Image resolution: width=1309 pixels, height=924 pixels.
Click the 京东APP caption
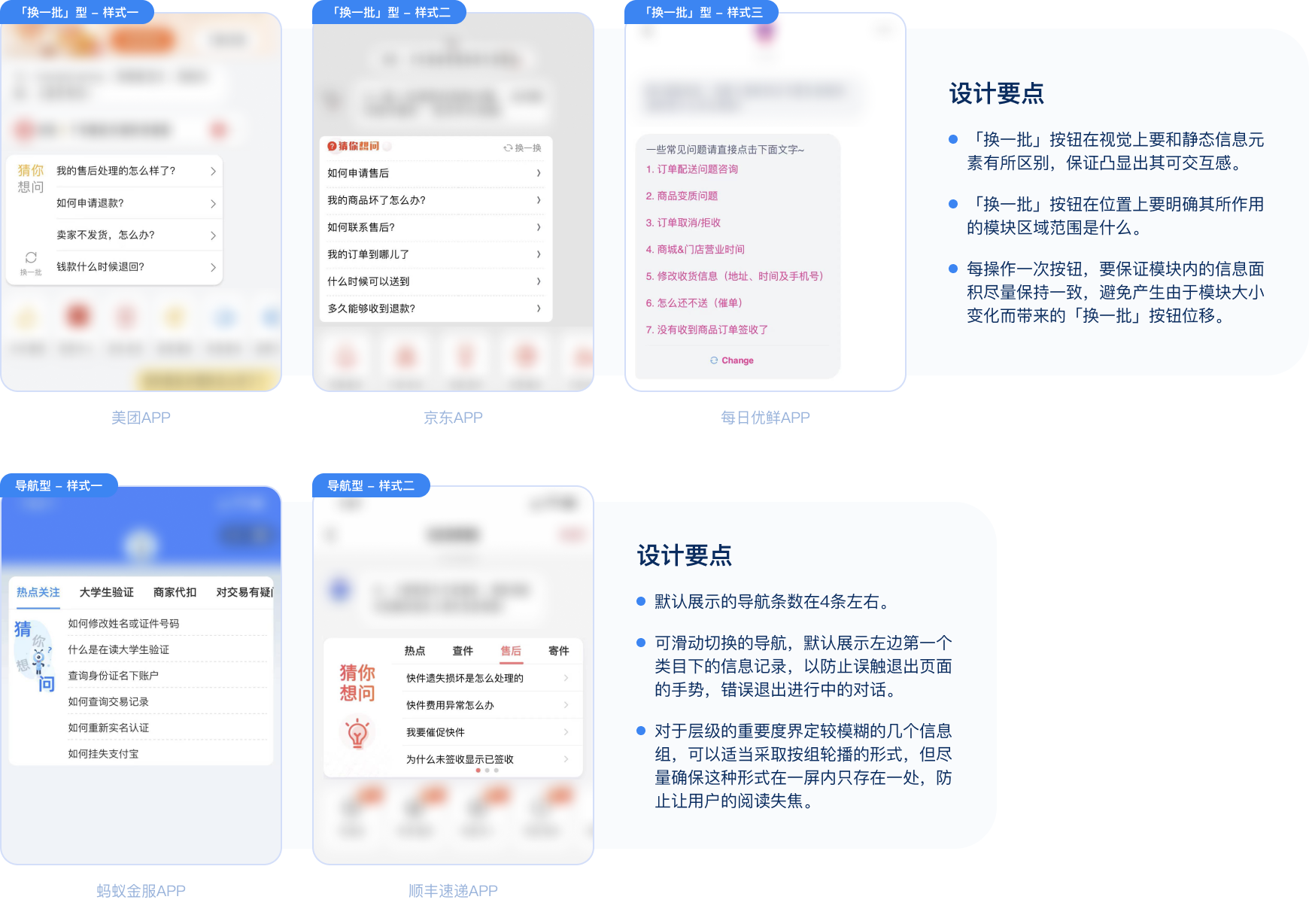tap(453, 418)
